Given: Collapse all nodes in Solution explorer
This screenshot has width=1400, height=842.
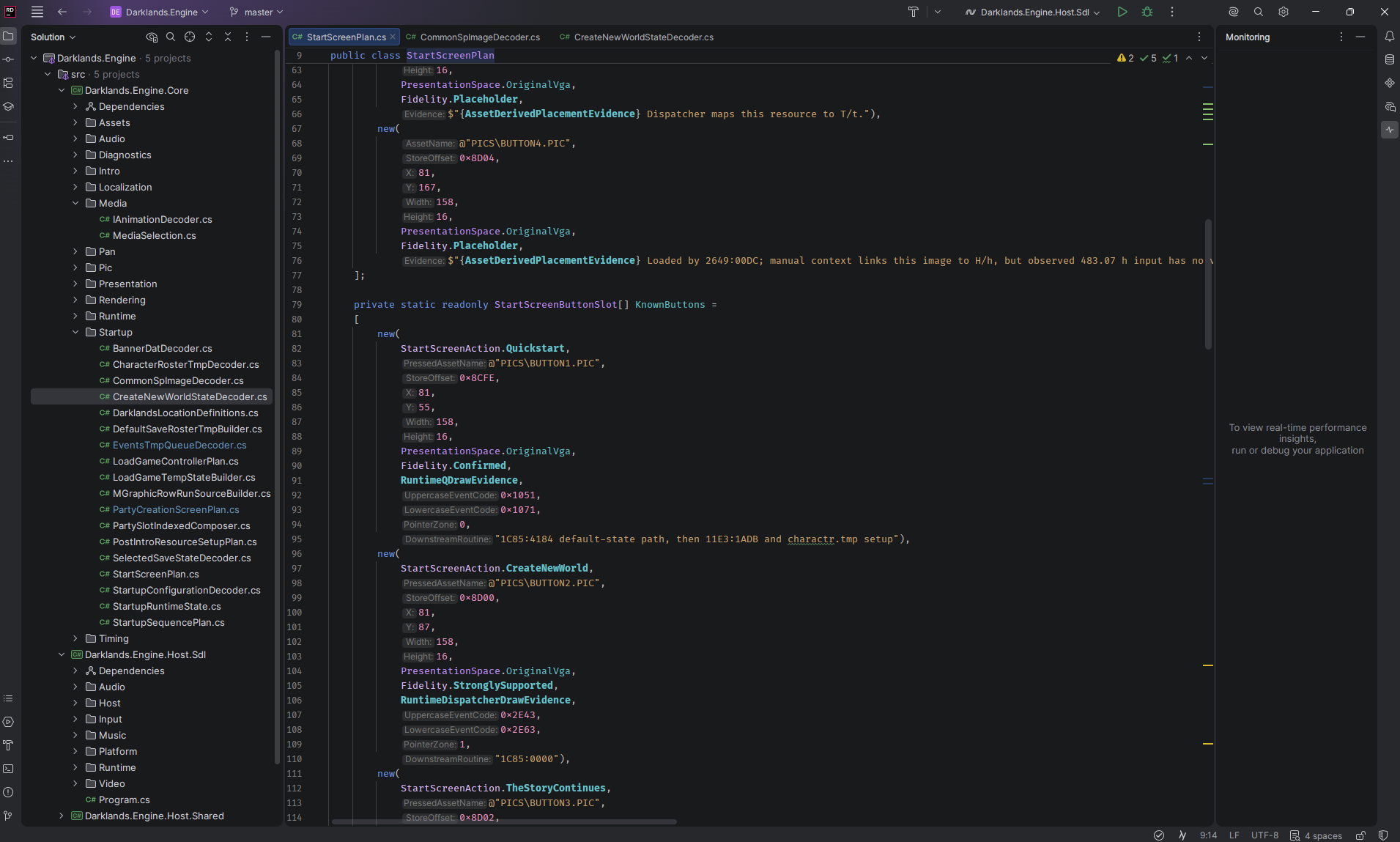Looking at the screenshot, I should 228,37.
